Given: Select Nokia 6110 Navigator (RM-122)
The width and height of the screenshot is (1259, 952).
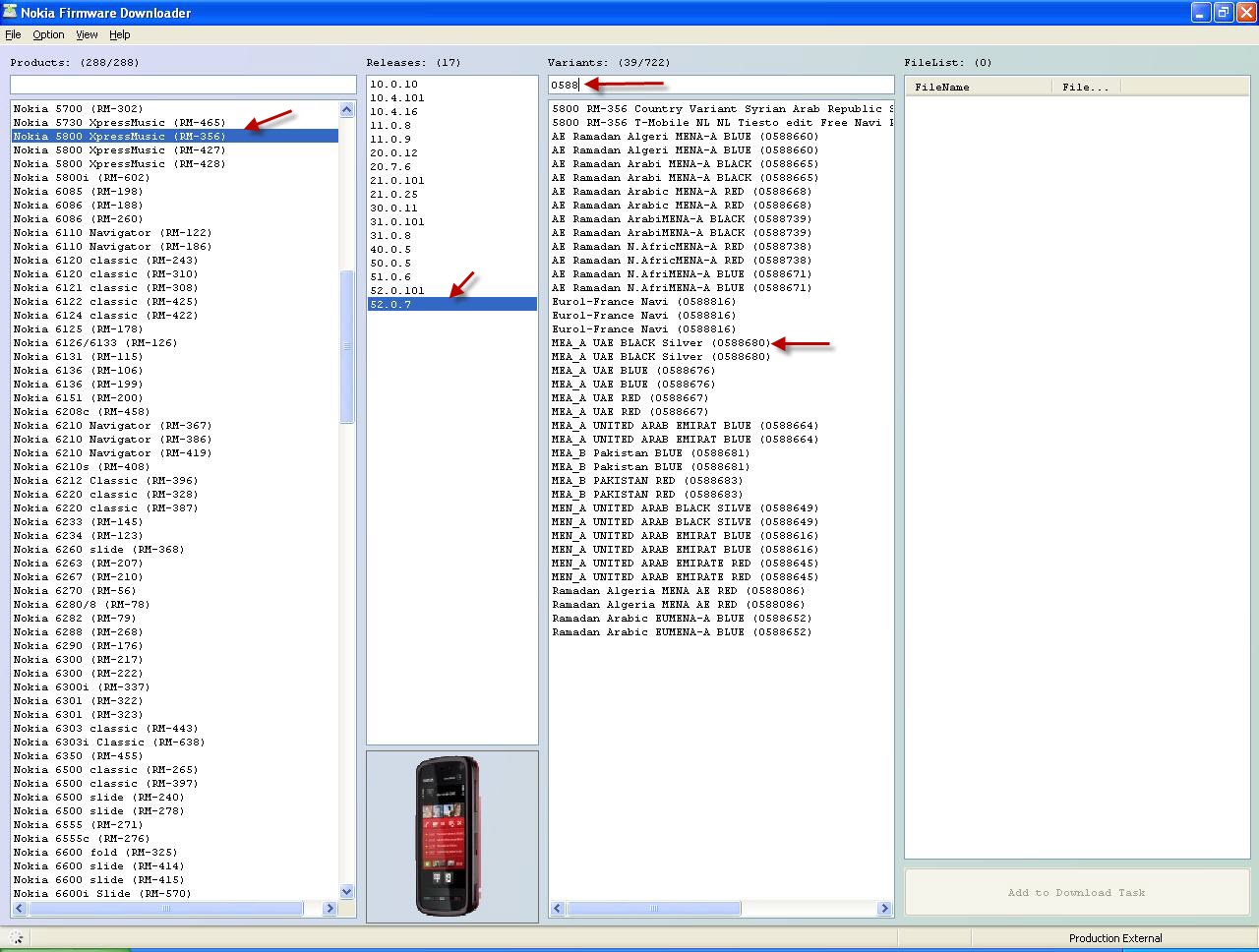Looking at the screenshot, I should click(x=175, y=233).
